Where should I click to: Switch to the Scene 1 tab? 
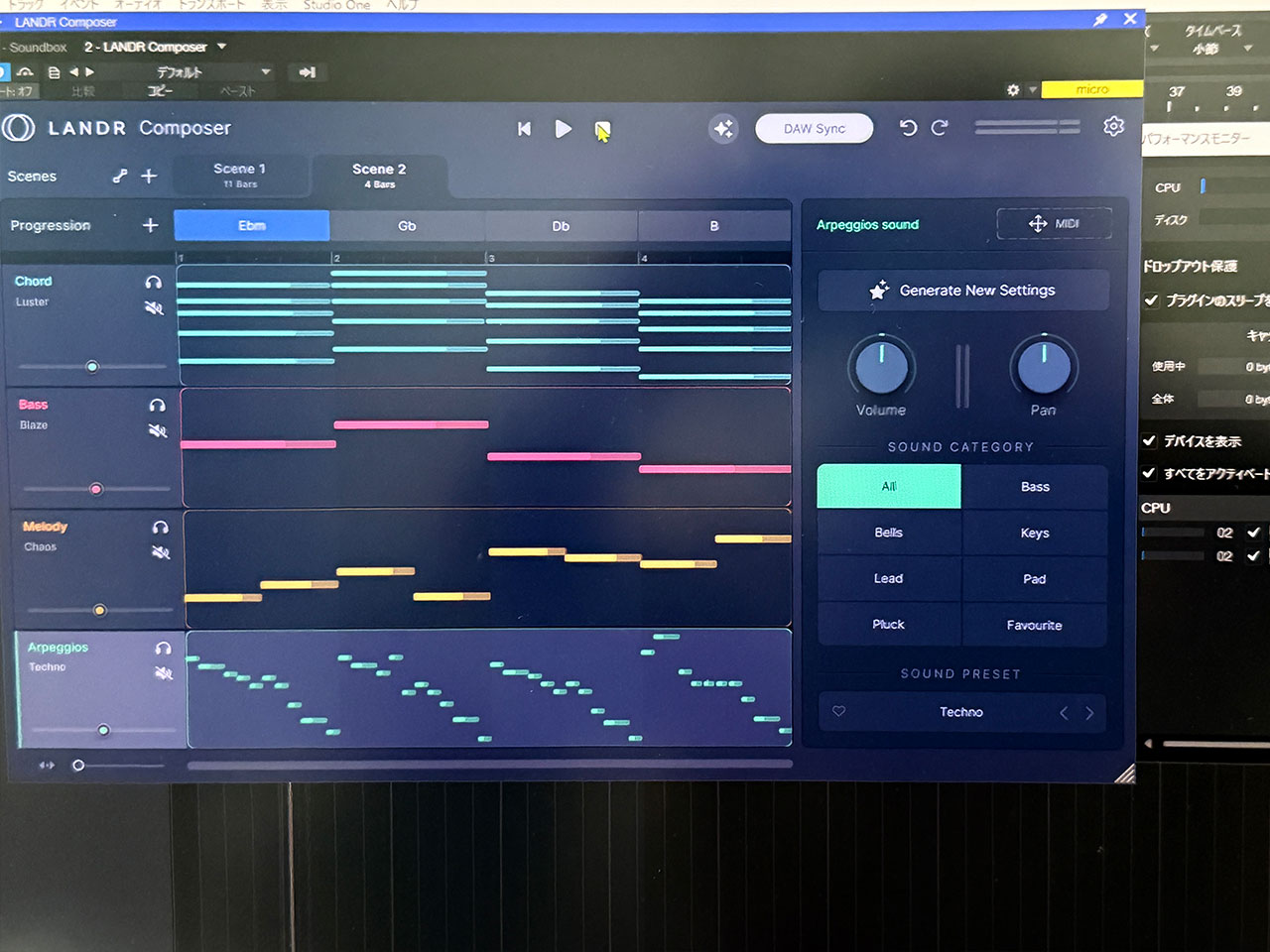click(240, 176)
